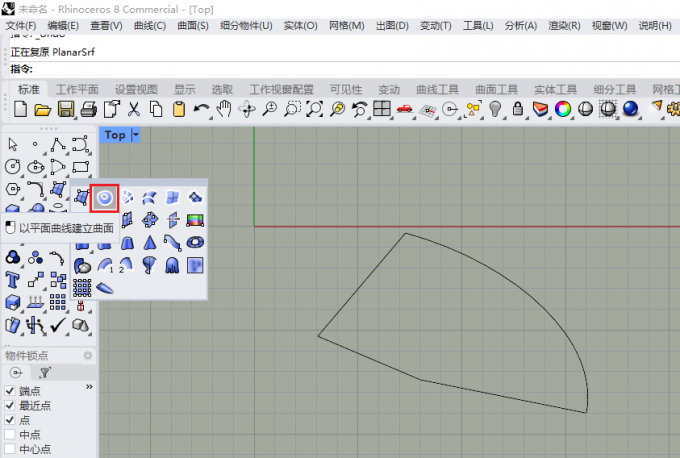The width and height of the screenshot is (680, 458).
Task: Select the Polygon tool
Action: (13, 189)
